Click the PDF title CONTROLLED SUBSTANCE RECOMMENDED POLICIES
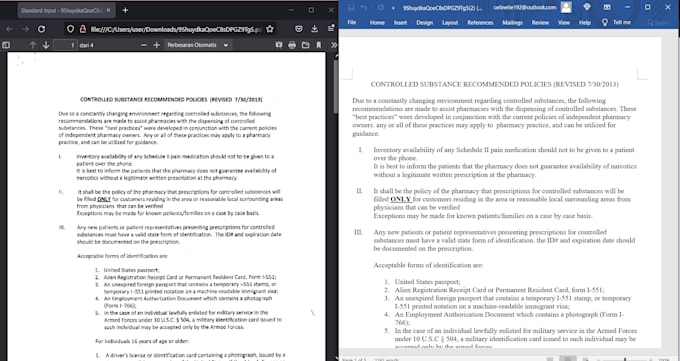This screenshot has width=680, height=361. [x=171, y=99]
